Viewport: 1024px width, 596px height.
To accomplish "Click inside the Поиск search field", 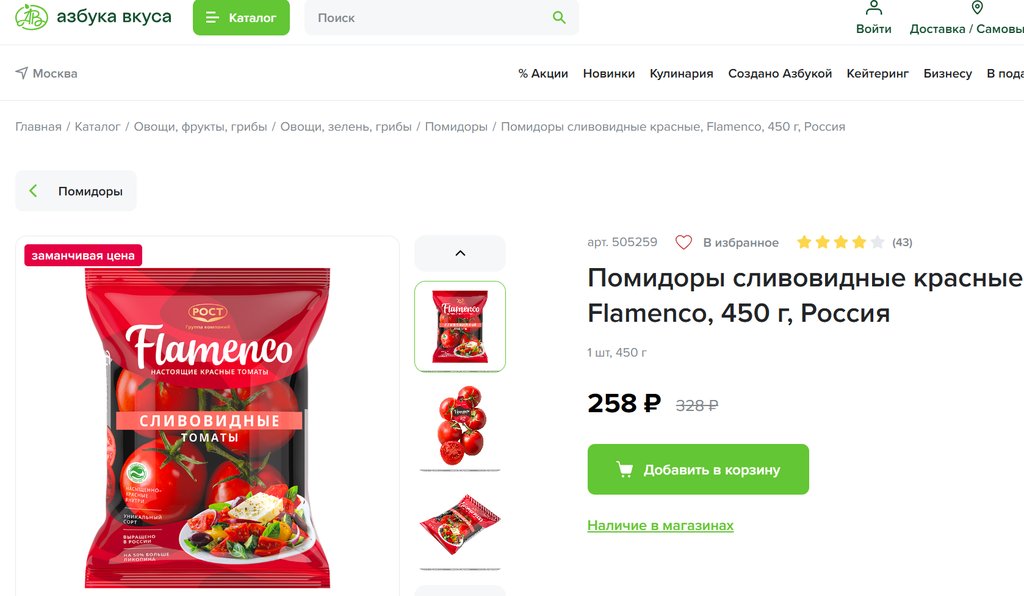I will tap(431, 18).
